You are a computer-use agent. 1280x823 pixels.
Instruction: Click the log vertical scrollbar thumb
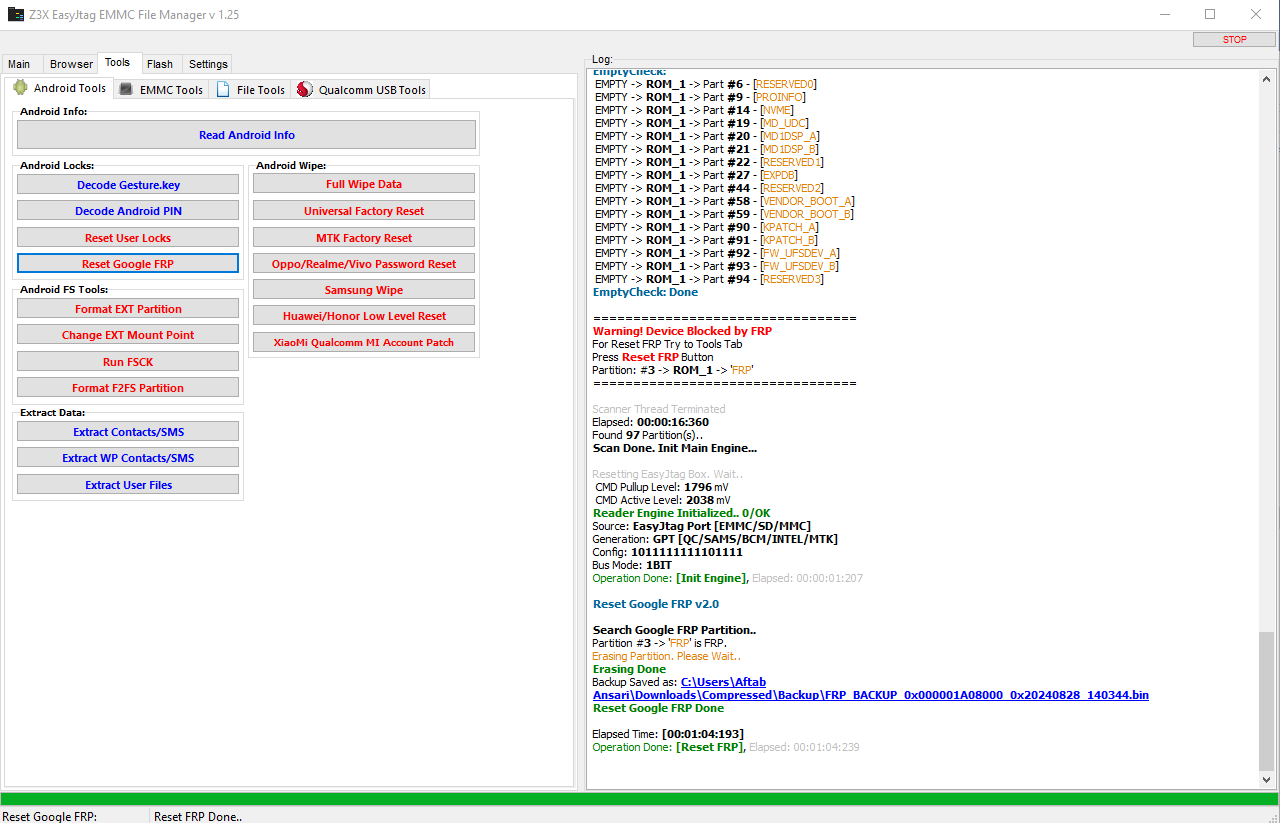(1267, 699)
